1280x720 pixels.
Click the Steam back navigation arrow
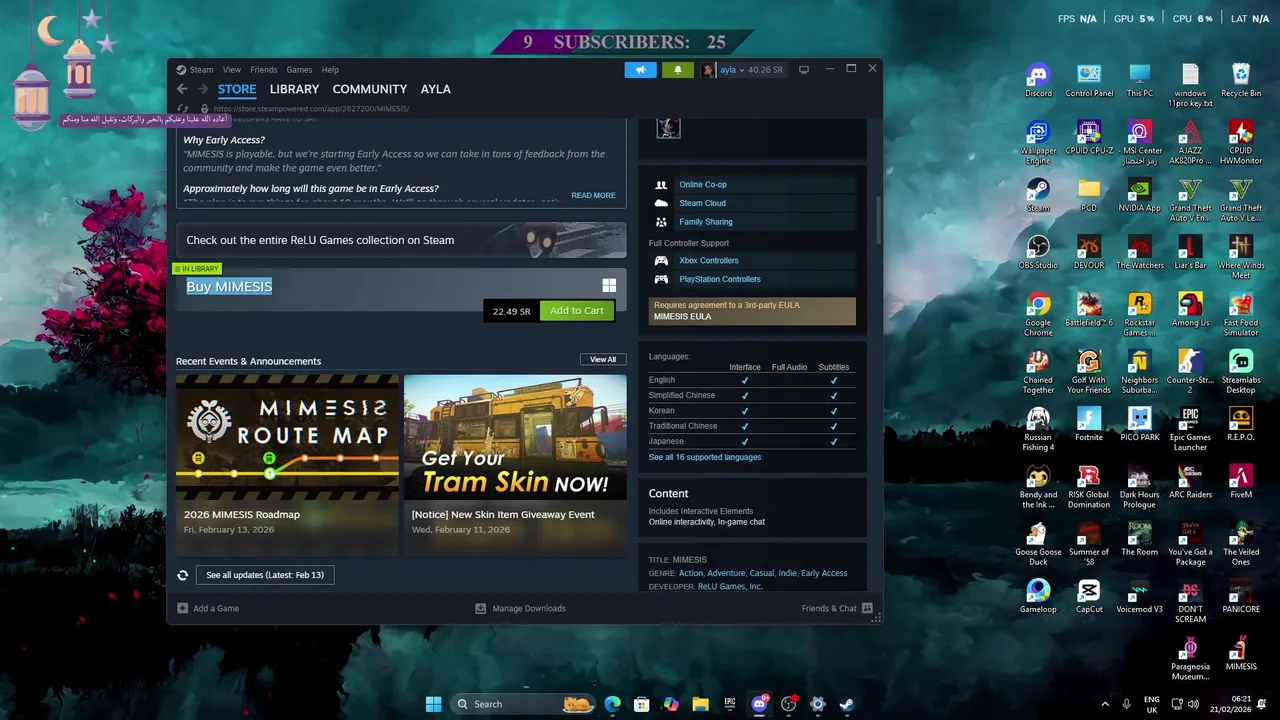[x=182, y=89]
